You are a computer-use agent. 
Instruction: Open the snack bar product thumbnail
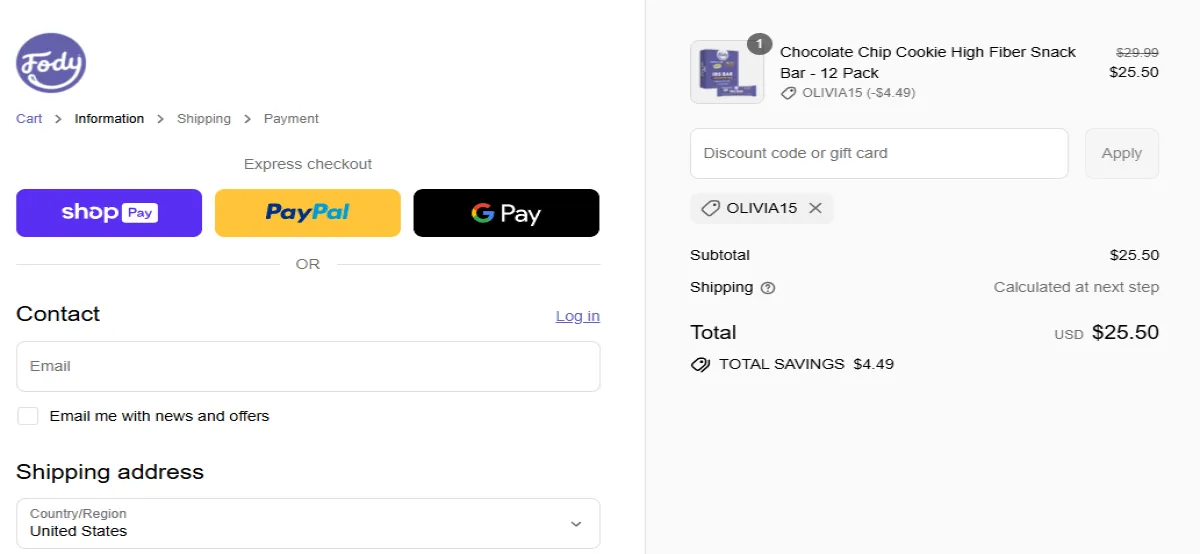click(727, 72)
